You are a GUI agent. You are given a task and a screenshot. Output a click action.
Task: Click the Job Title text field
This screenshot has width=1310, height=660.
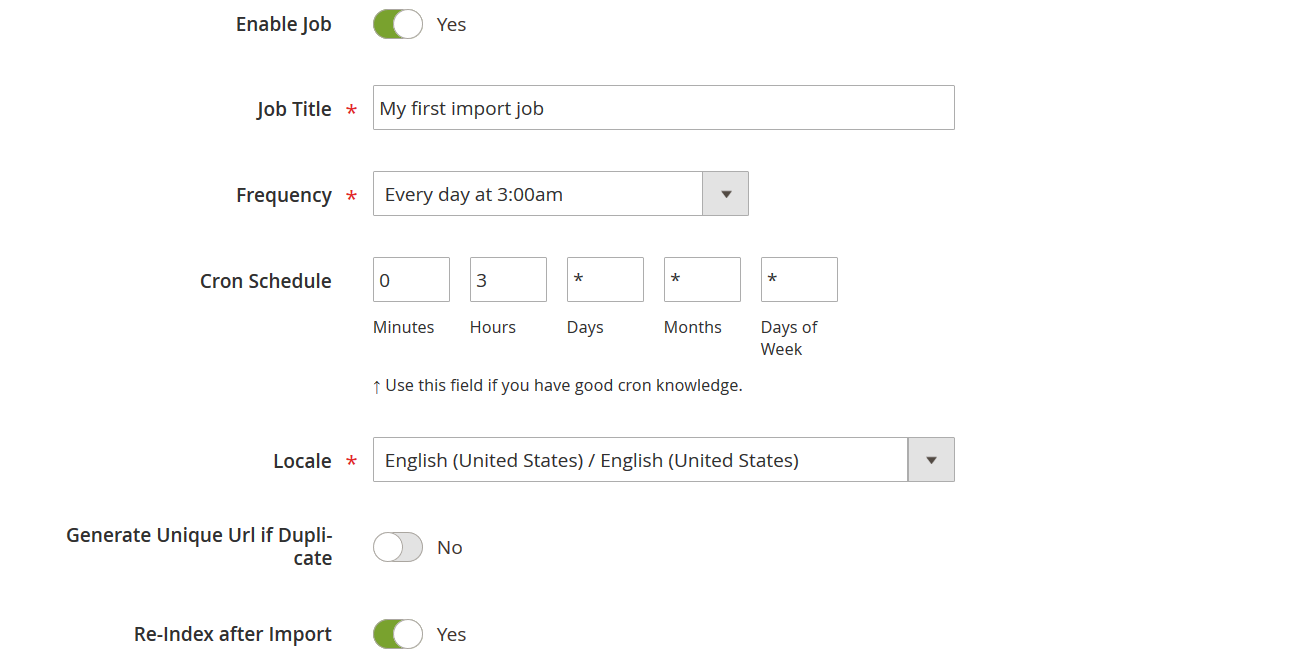(x=664, y=108)
